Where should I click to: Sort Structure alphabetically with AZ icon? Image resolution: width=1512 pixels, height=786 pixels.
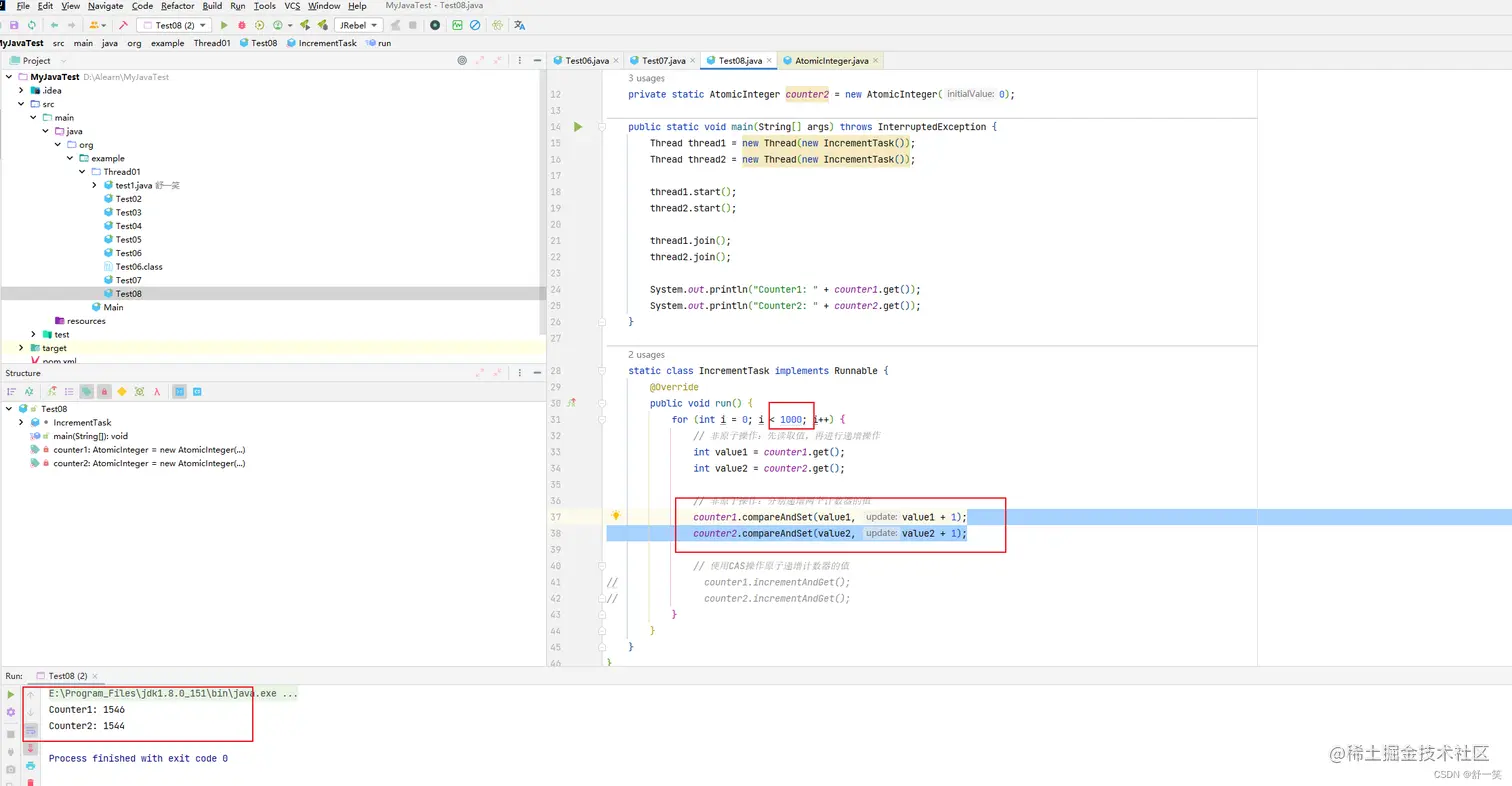tap(30, 392)
